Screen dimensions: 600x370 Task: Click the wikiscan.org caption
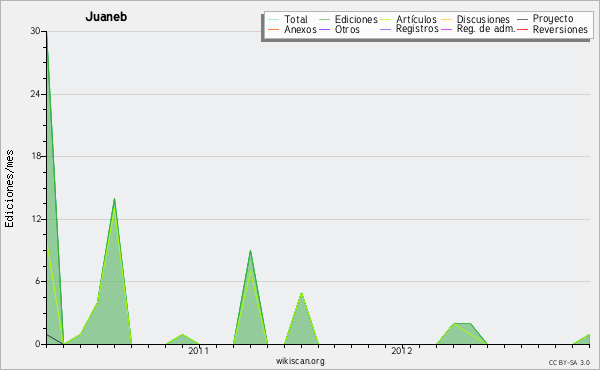(300, 361)
